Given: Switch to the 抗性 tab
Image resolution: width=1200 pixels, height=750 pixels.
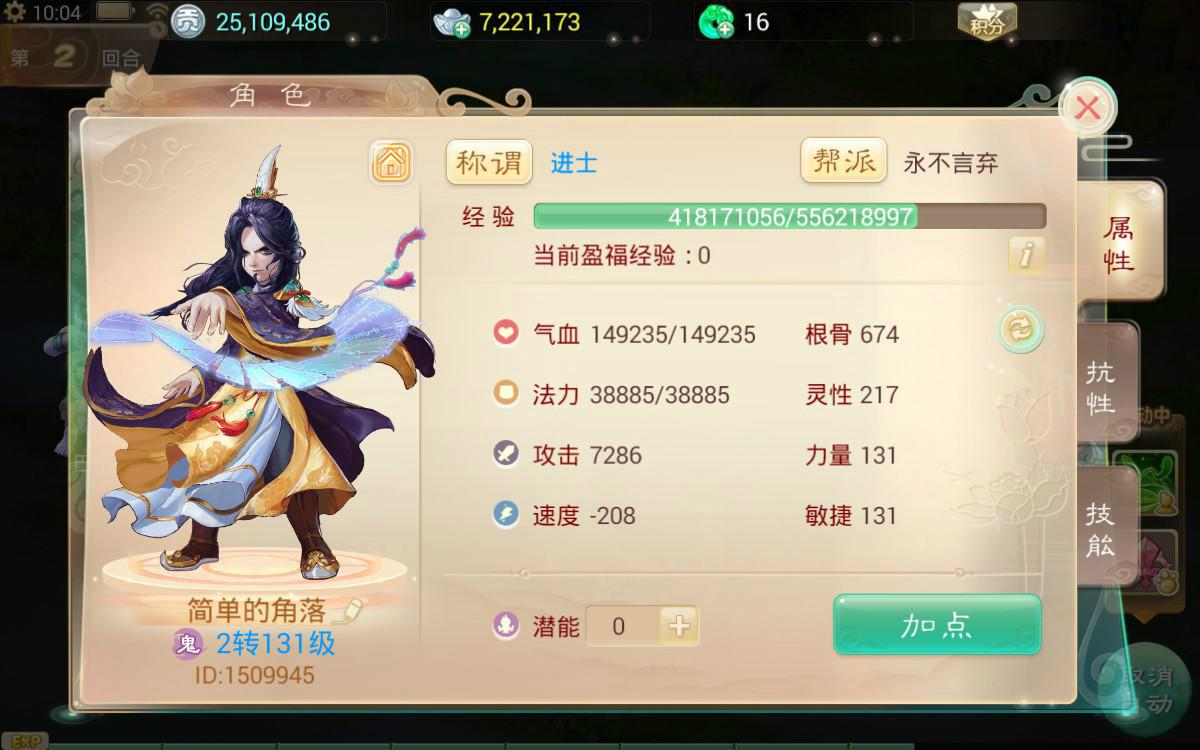Looking at the screenshot, I should pos(1101,388).
